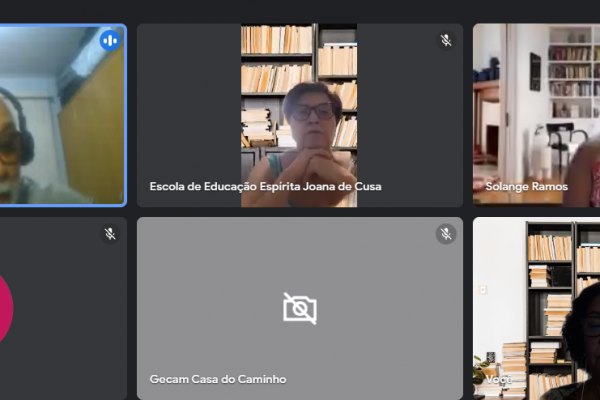The image size is (600, 400).
Task: Click muted mic icon above pink avatar
Action: (110, 234)
